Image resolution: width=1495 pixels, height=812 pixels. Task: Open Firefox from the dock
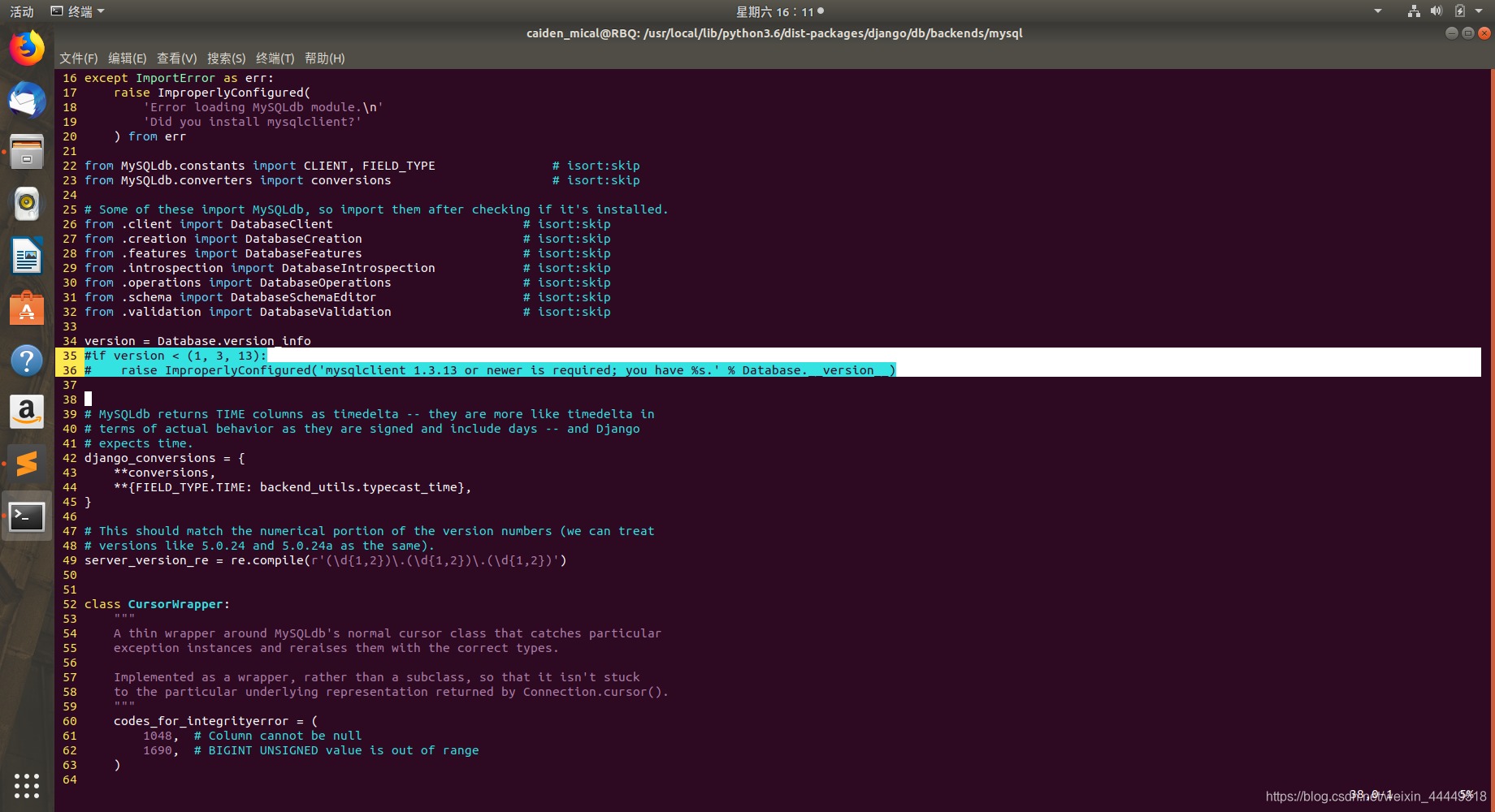(27, 49)
